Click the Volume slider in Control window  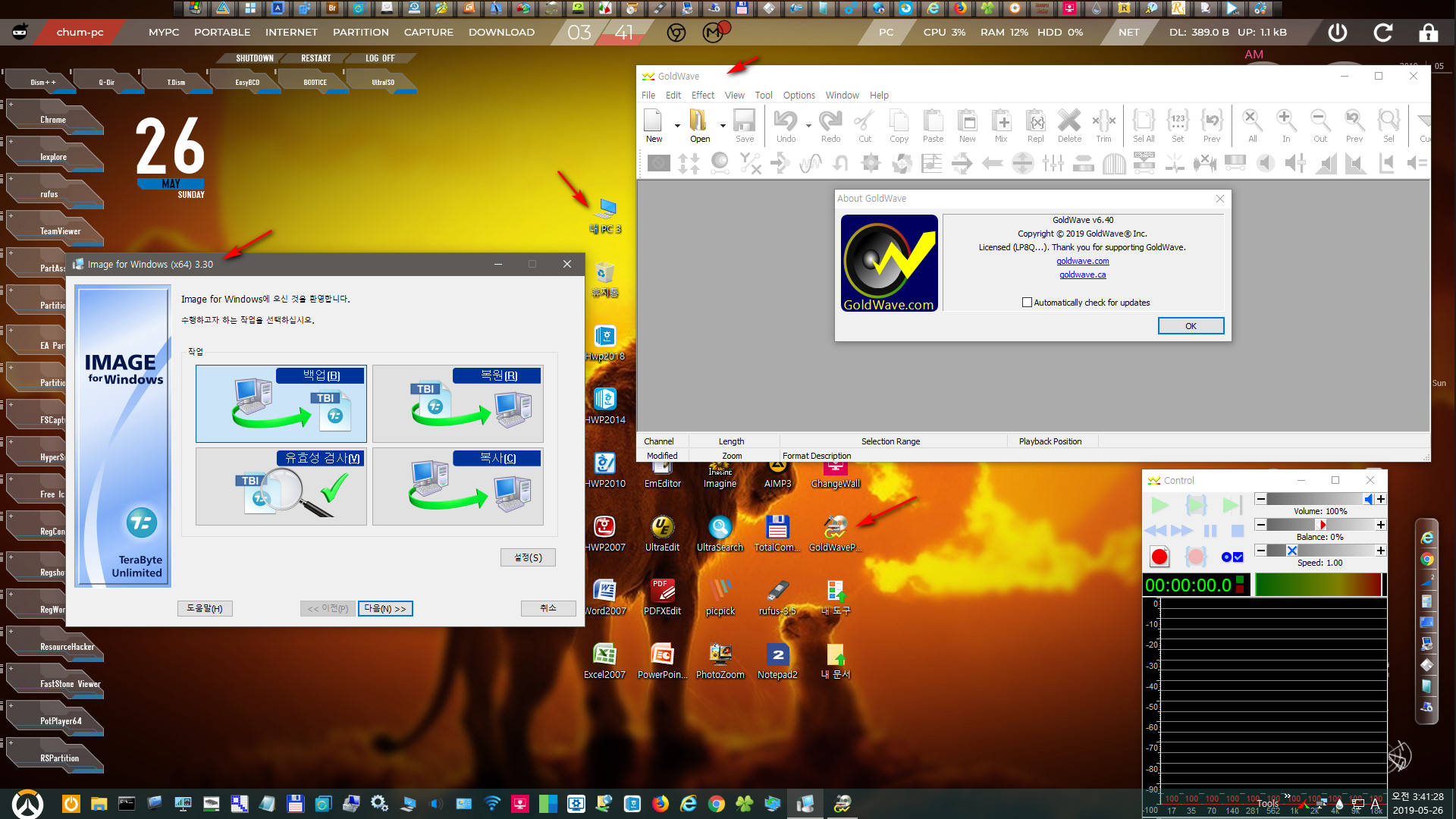click(x=1319, y=499)
